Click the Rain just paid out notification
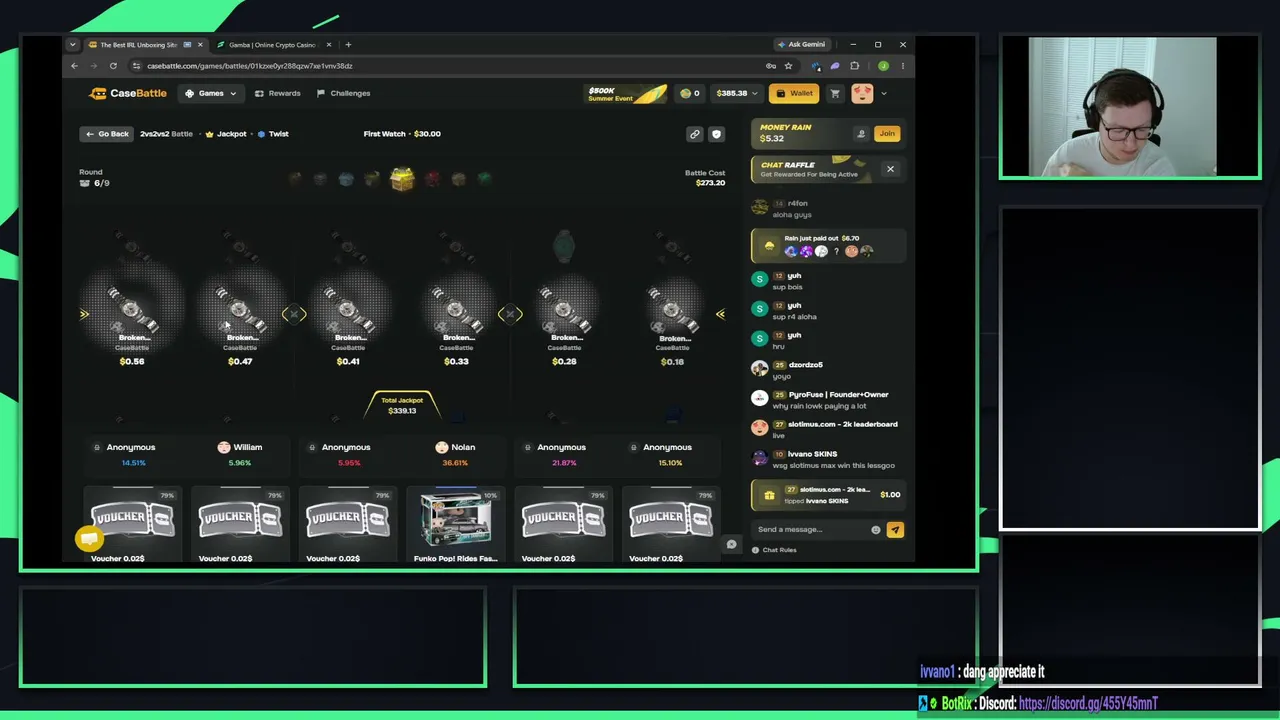Image resolution: width=1280 pixels, height=720 pixels. pyautogui.click(x=829, y=245)
